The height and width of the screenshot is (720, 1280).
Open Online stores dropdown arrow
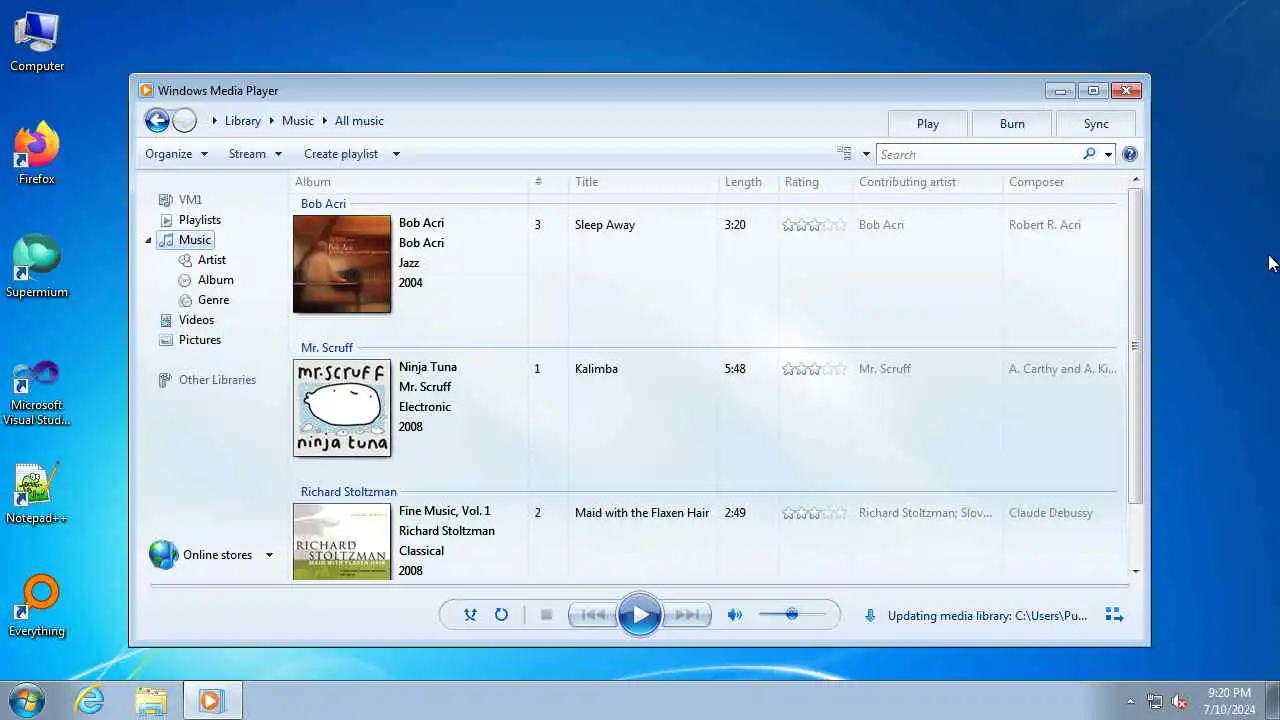pos(269,555)
